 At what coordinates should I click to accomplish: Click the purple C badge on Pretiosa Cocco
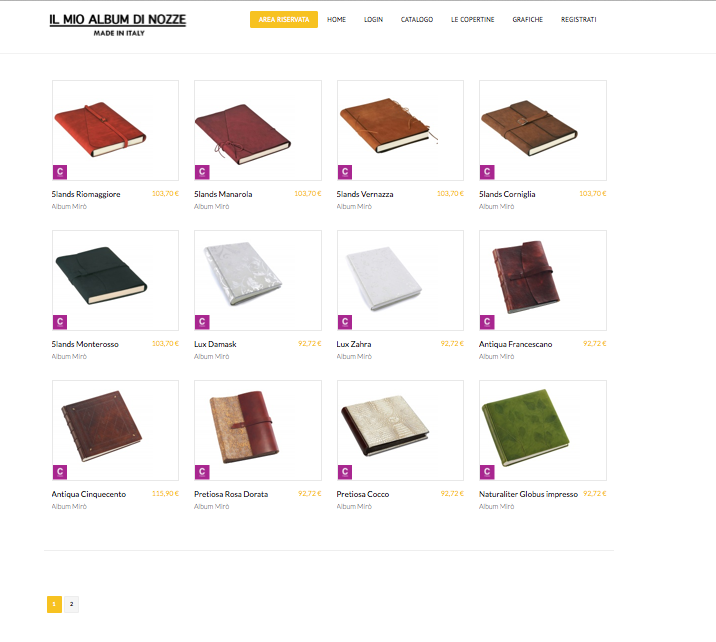click(x=345, y=472)
